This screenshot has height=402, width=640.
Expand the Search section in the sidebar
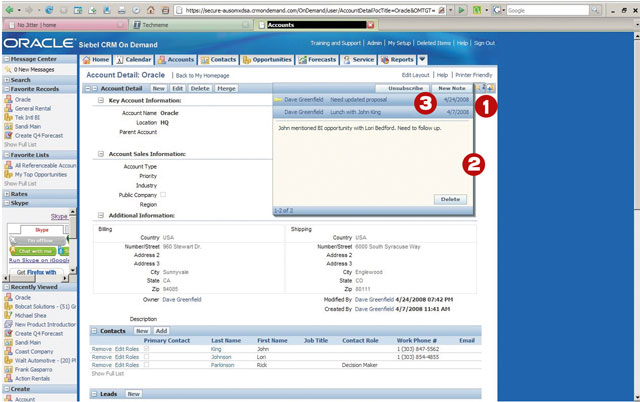tap(7, 80)
